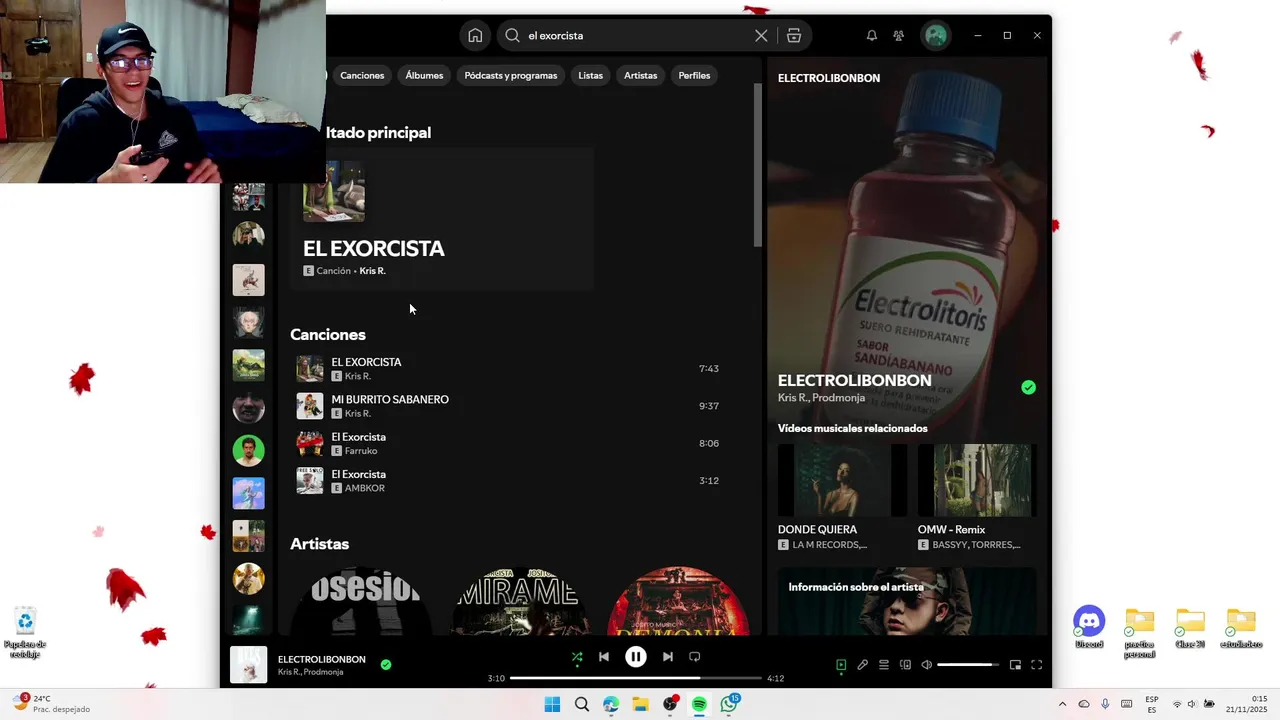Filter results by Artistas

point(641,76)
